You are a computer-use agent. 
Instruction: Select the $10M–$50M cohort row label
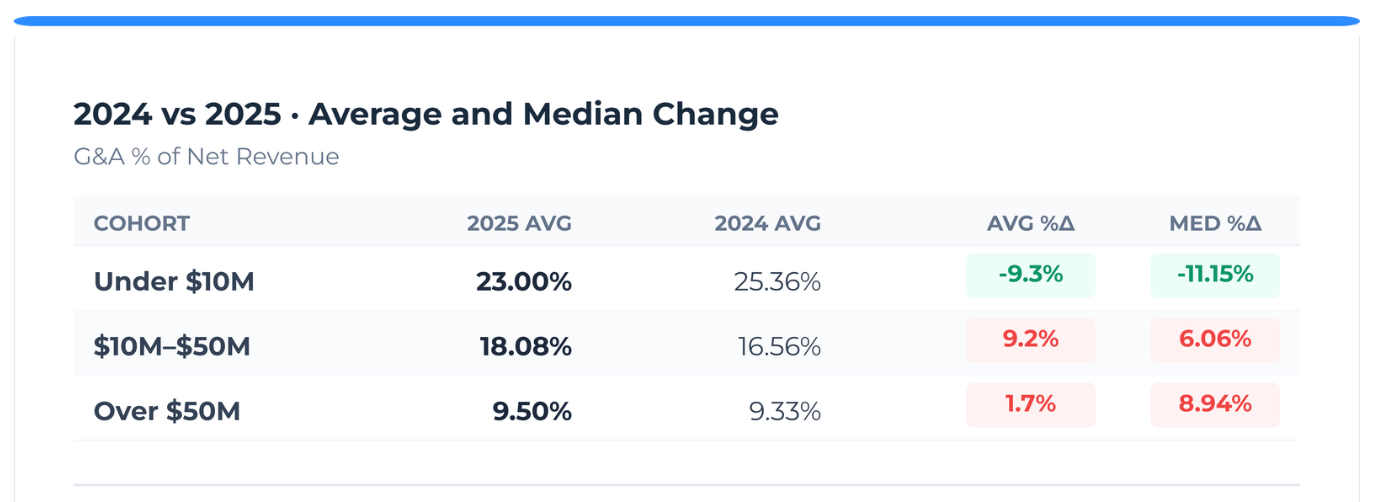click(x=172, y=347)
